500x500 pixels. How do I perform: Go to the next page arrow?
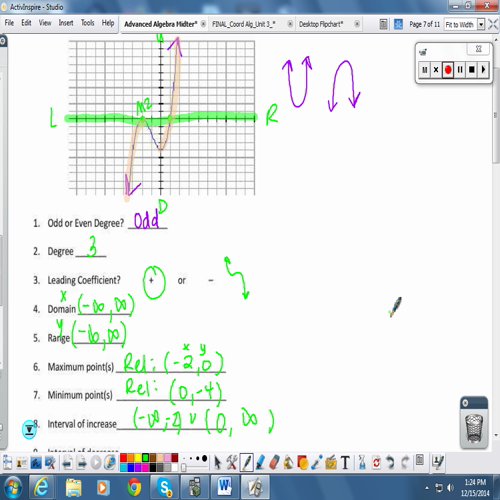[x=81, y=463]
